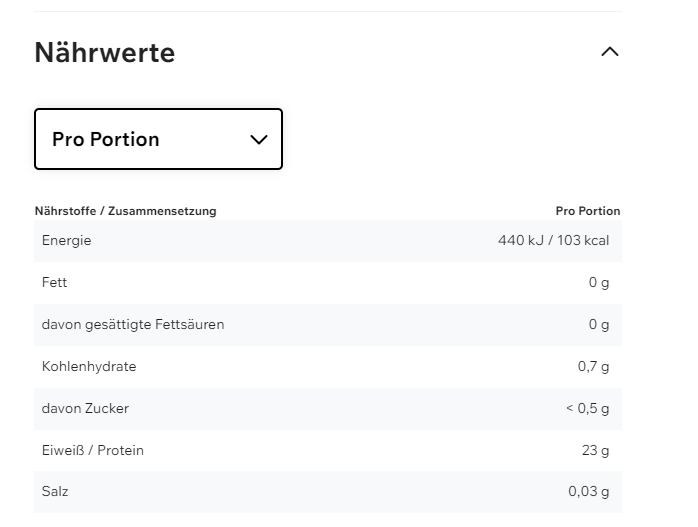Viewport: 698px width, 527px height.
Task: Collapse the Nährwerte section with the chevron
Action: point(609,52)
